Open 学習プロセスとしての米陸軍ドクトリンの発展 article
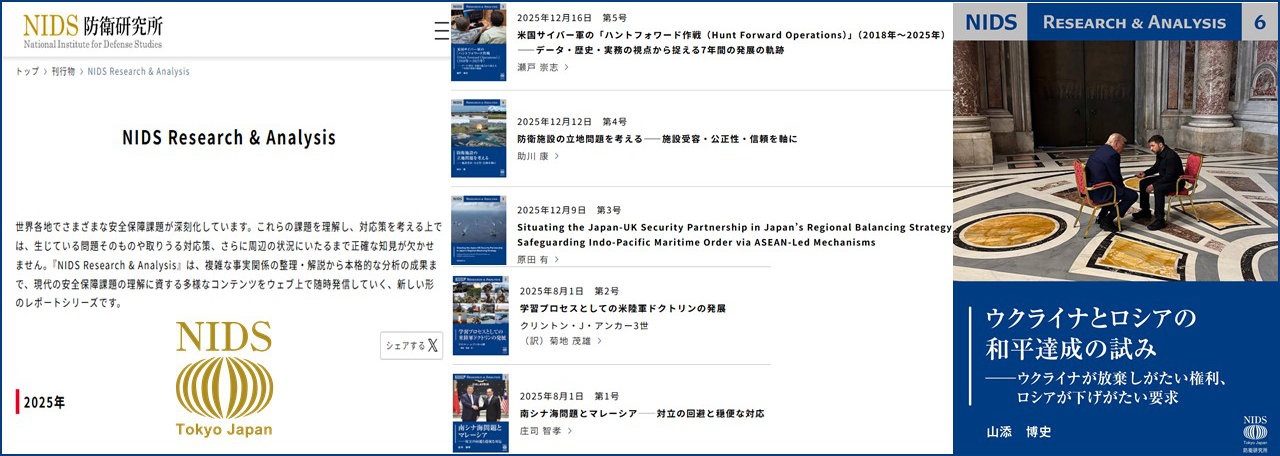1280x456 pixels. [621, 309]
